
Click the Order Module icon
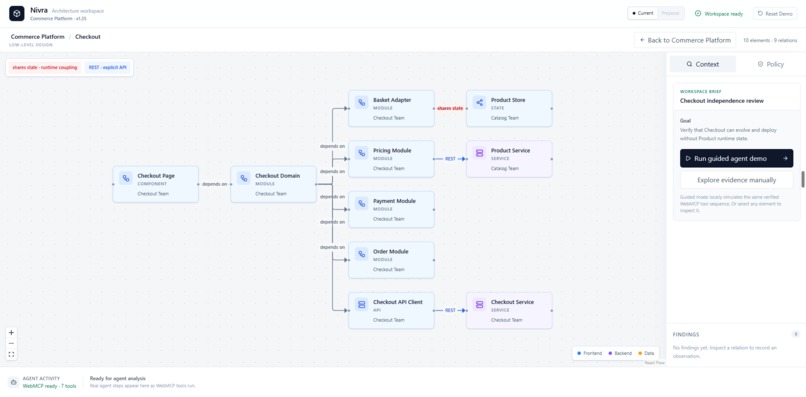click(361, 254)
